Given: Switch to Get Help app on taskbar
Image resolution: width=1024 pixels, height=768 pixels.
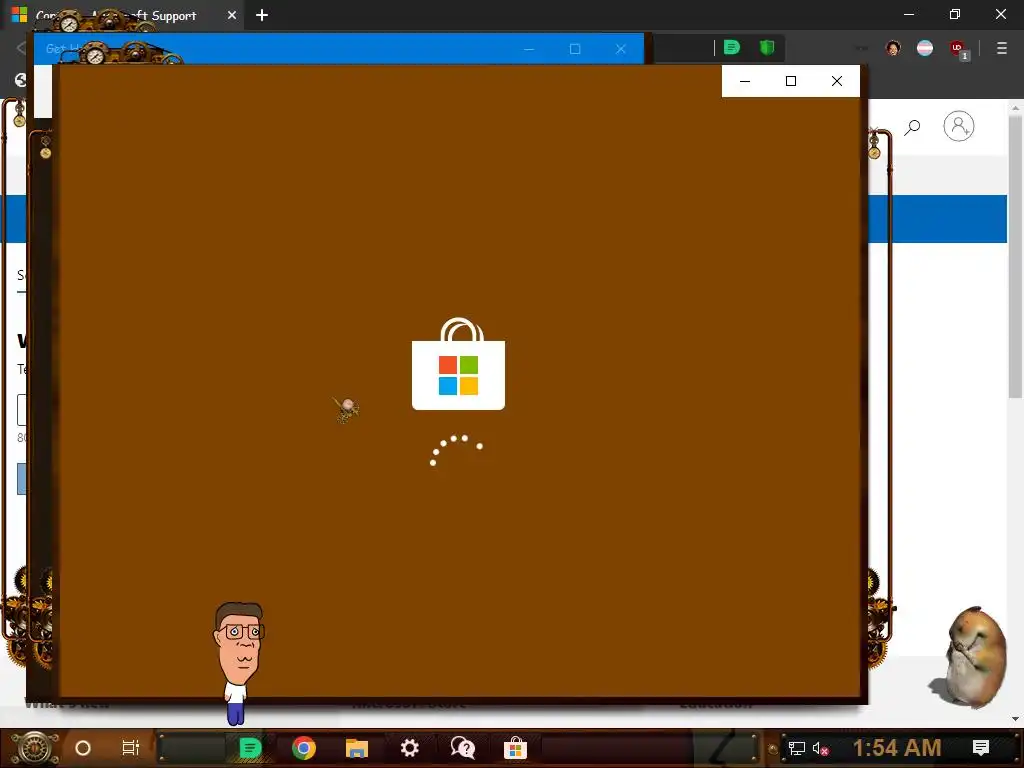Looking at the screenshot, I should (462, 748).
